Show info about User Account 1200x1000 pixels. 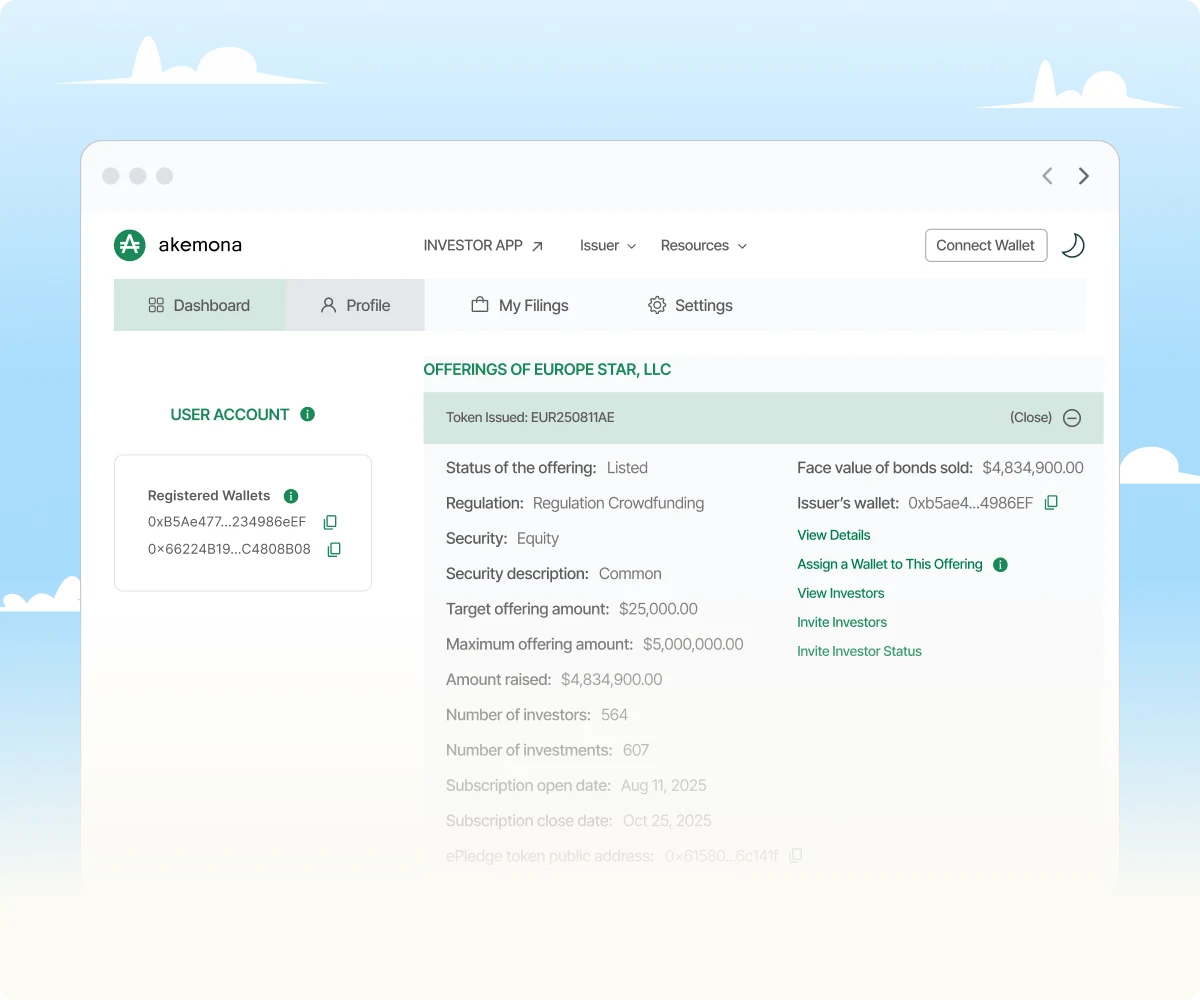pos(308,414)
